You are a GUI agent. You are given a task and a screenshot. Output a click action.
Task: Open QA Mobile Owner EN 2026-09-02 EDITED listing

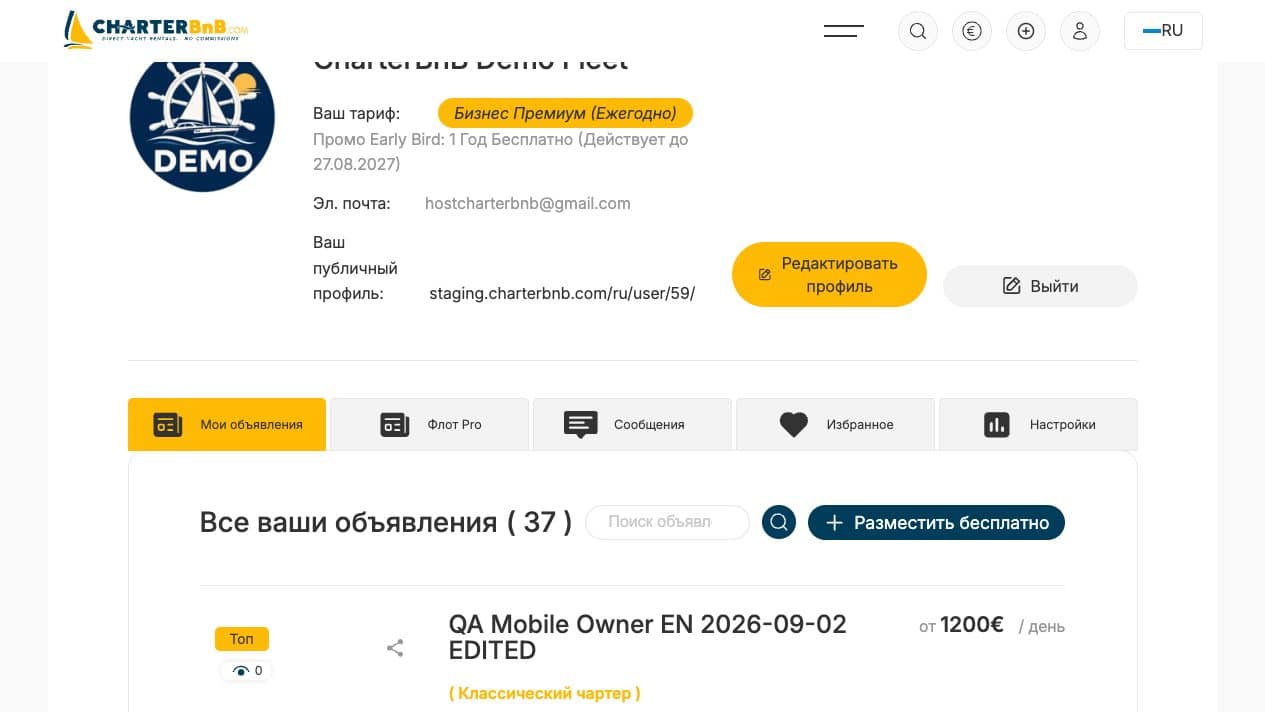[x=648, y=637]
